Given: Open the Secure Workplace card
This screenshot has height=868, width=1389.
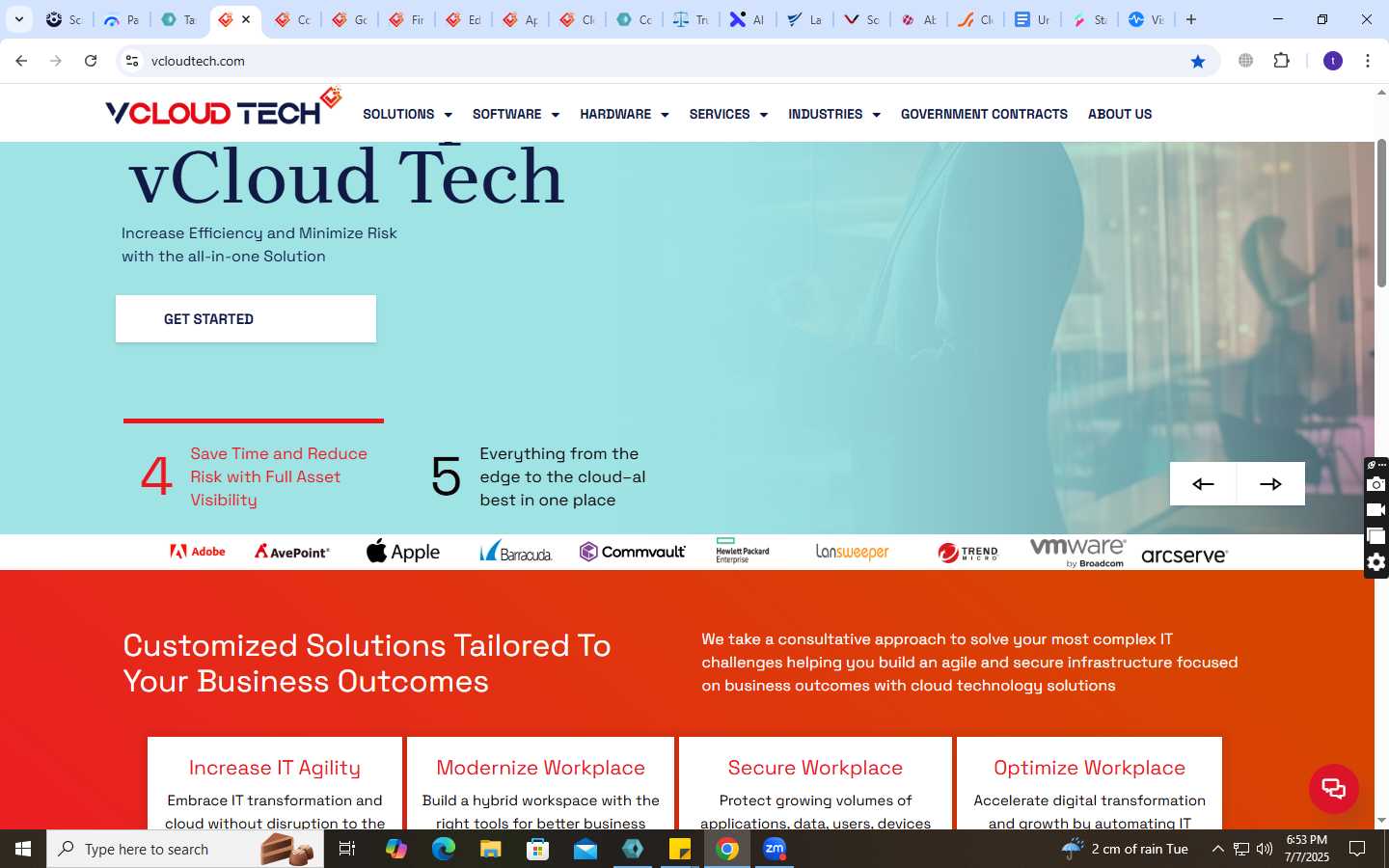Looking at the screenshot, I should tap(815, 783).
